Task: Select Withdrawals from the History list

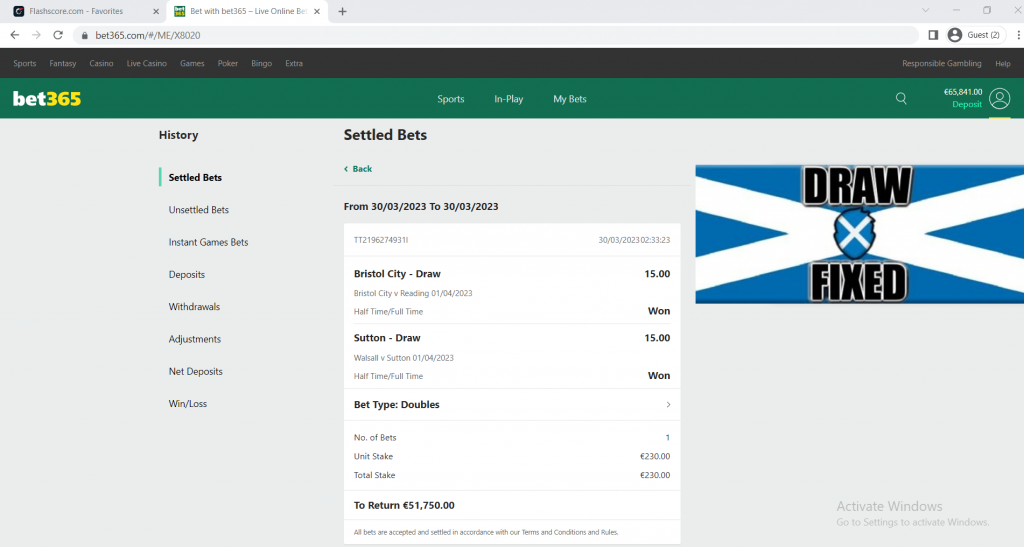Action: pyautogui.click(x=194, y=307)
